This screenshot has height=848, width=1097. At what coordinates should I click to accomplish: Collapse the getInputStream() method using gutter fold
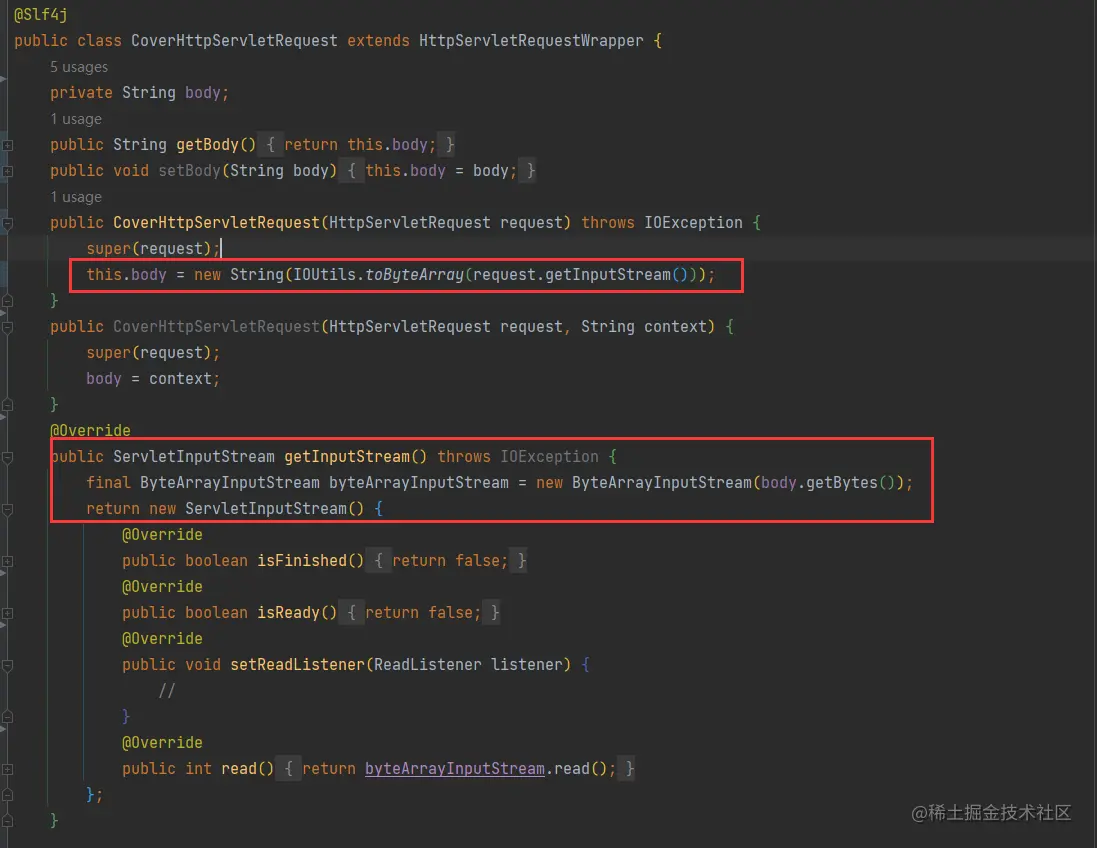coord(7,458)
